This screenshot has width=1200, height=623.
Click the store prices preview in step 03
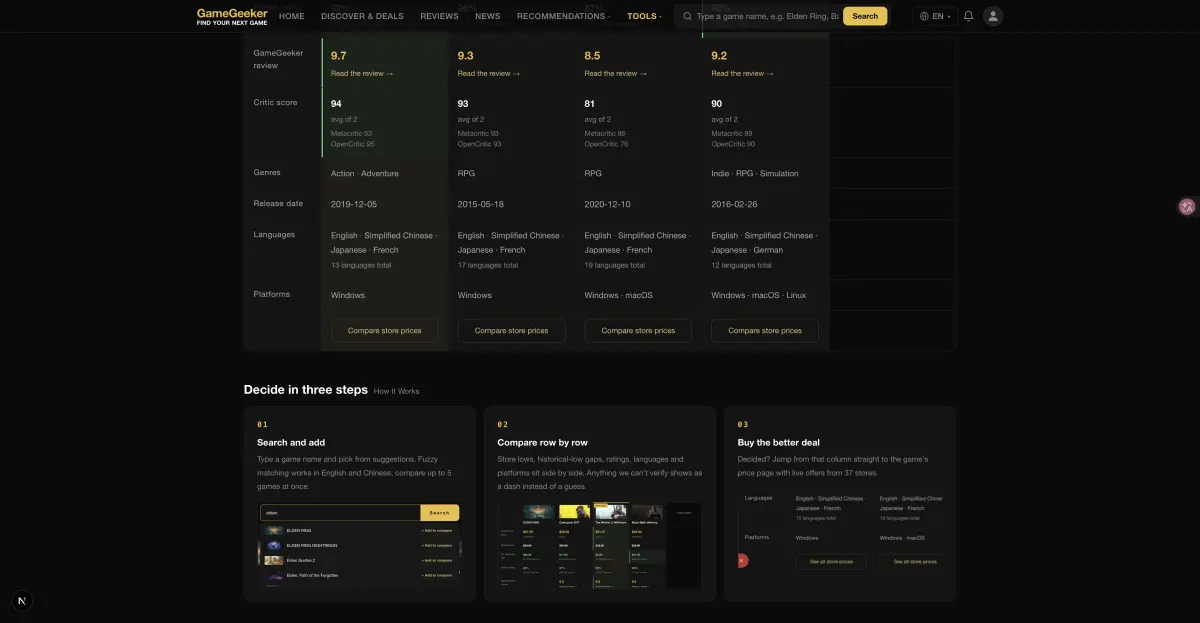click(840, 533)
